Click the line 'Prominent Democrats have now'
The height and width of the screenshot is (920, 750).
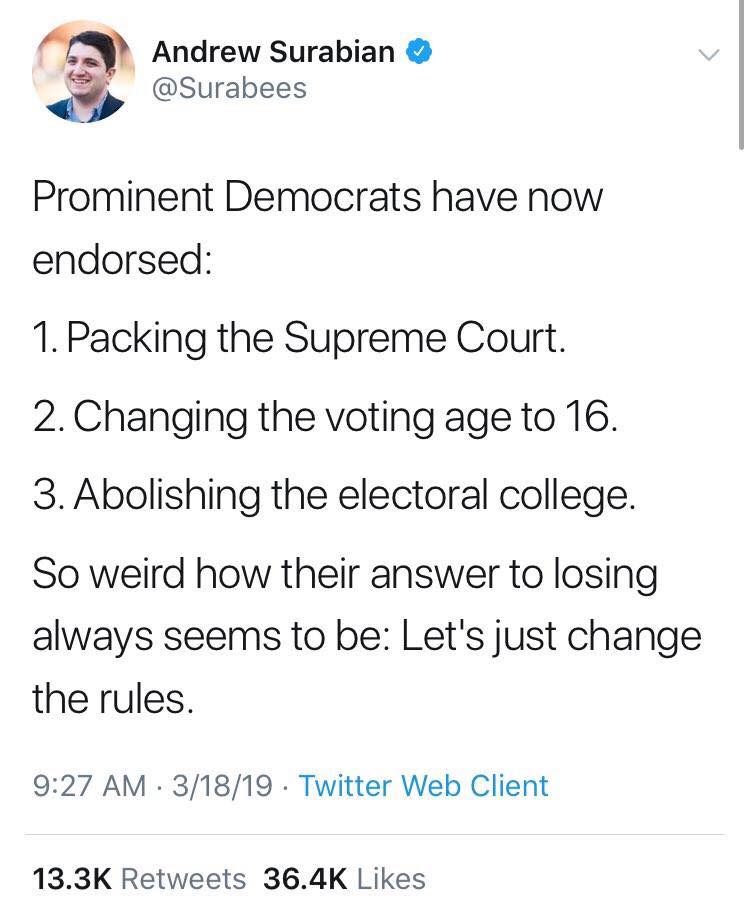[318, 196]
